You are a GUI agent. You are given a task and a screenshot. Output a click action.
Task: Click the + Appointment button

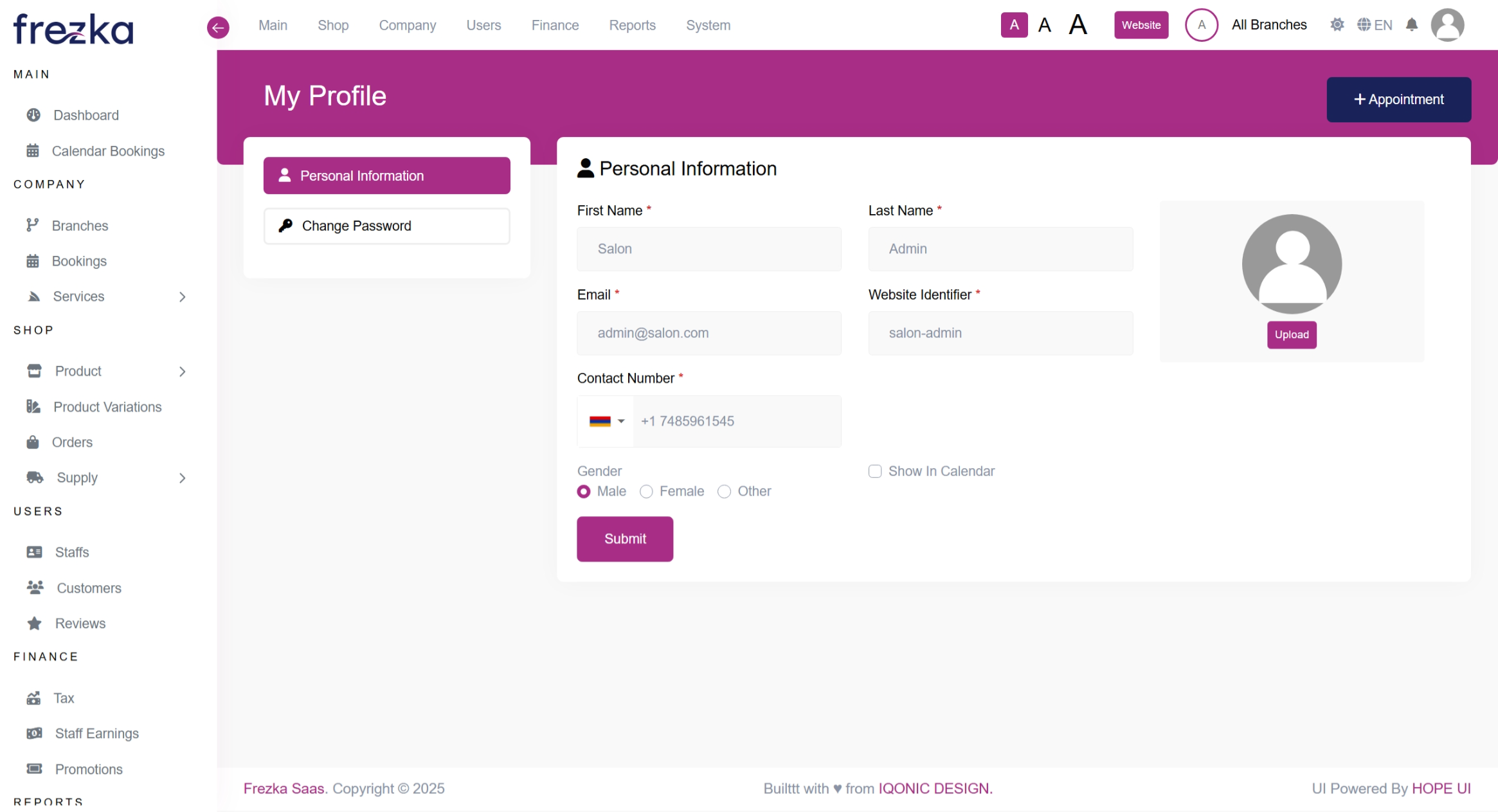(x=1398, y=100)
